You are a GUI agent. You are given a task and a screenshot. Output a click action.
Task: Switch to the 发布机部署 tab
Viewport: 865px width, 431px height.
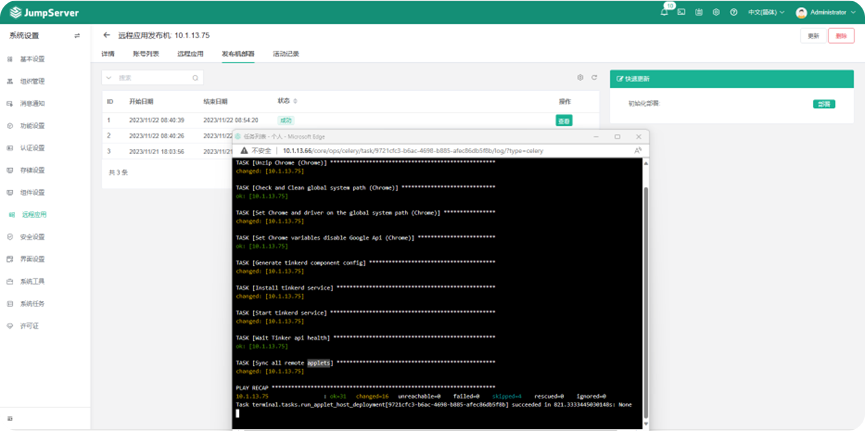[x=238, y=54]
